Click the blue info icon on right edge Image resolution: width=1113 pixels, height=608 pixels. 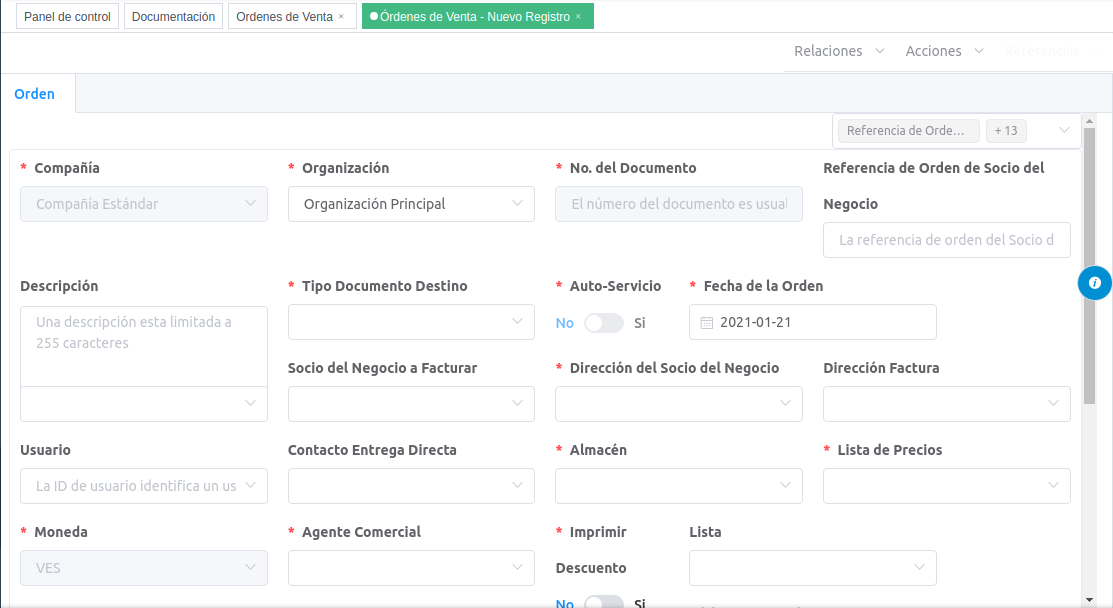click(1095, 283)
